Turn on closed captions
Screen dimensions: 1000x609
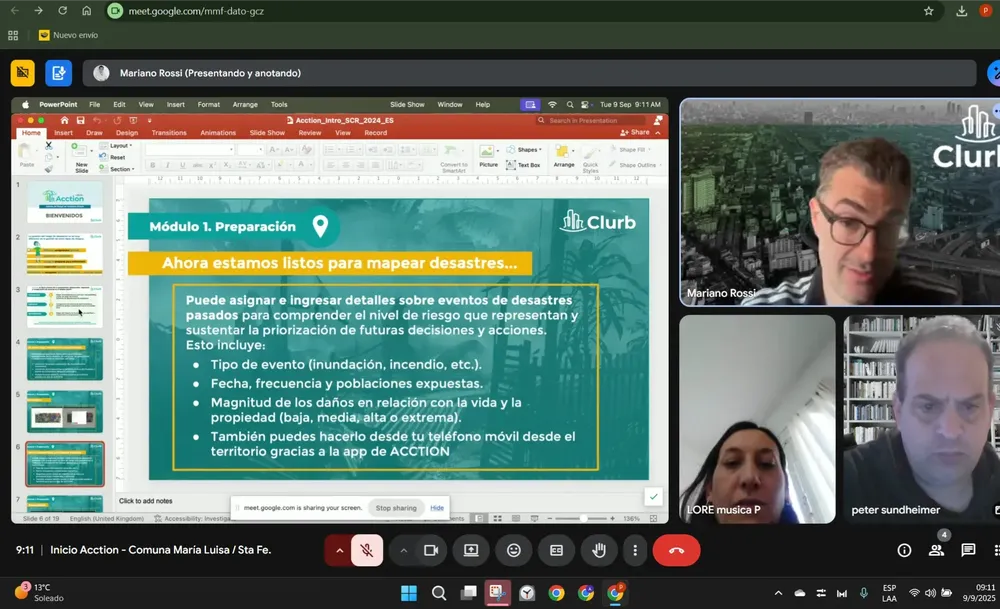pos(556,550)
